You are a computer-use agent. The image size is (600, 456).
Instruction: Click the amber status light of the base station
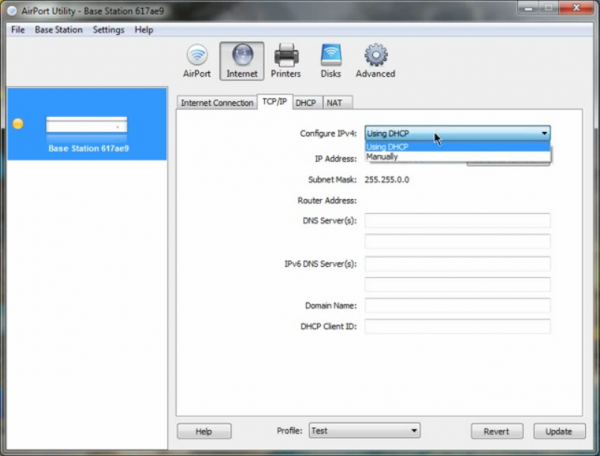tap(18, 124)
